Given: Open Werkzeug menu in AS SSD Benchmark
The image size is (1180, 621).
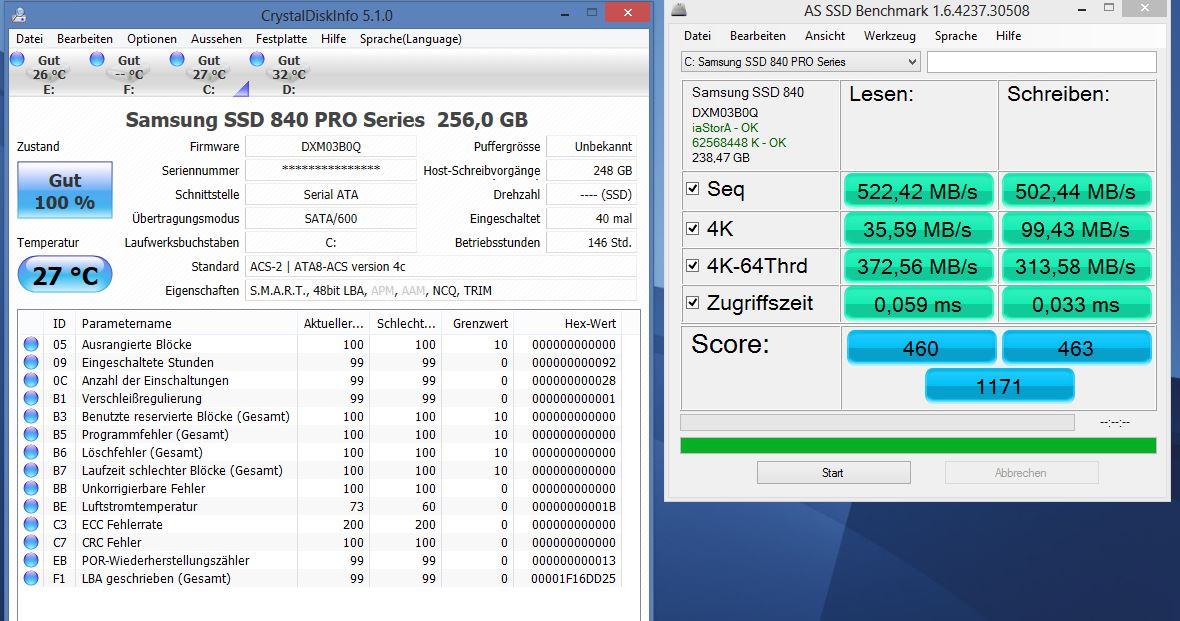Looking at the screenshot, I should [x=890, y=35].
